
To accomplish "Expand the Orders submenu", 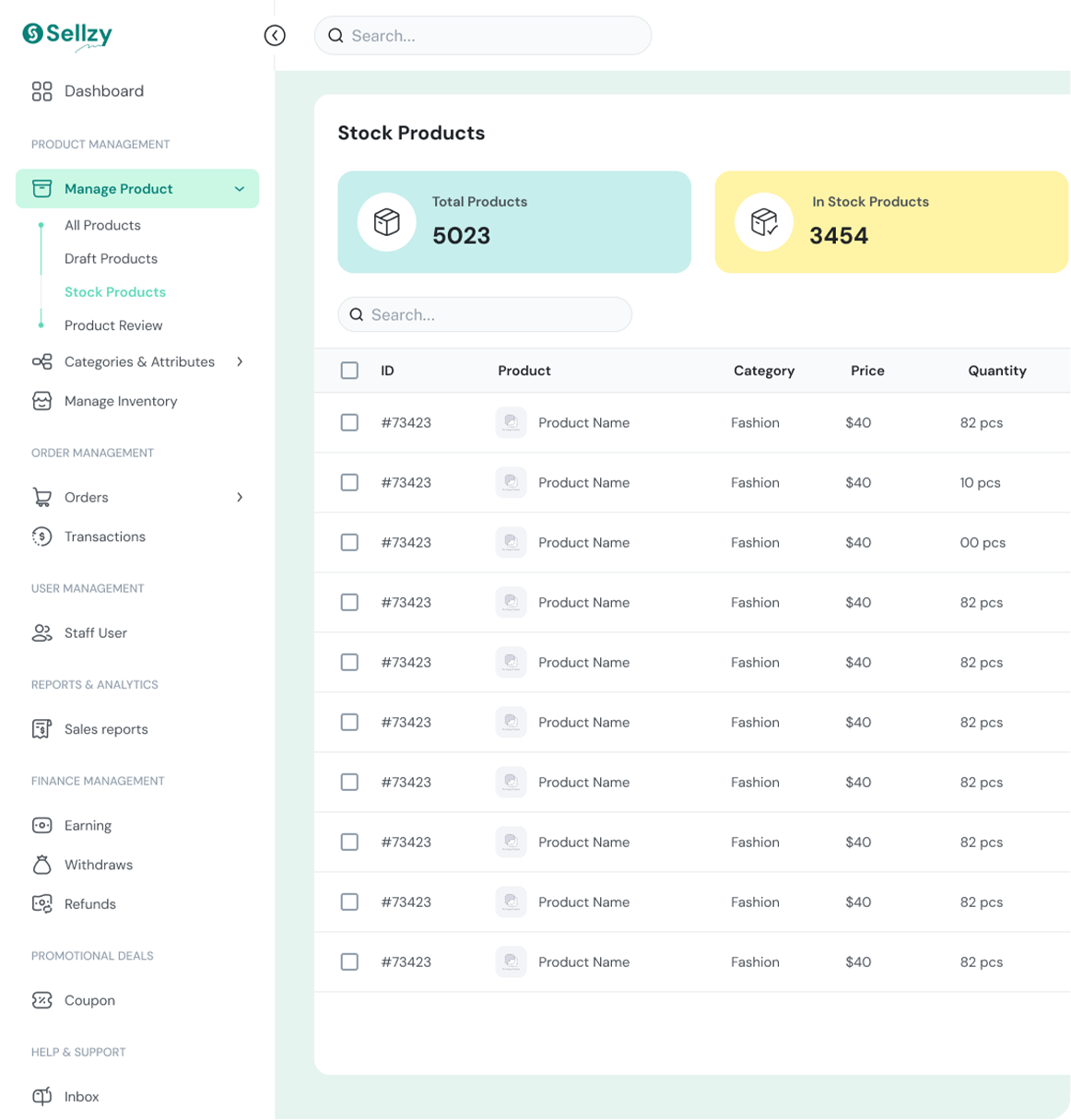I will click(240, 498).
